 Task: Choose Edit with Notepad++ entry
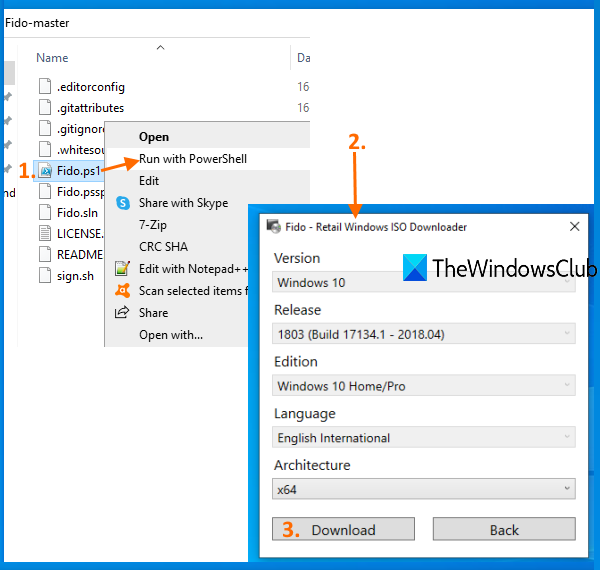pyautogui.click(x=177, y=269)
